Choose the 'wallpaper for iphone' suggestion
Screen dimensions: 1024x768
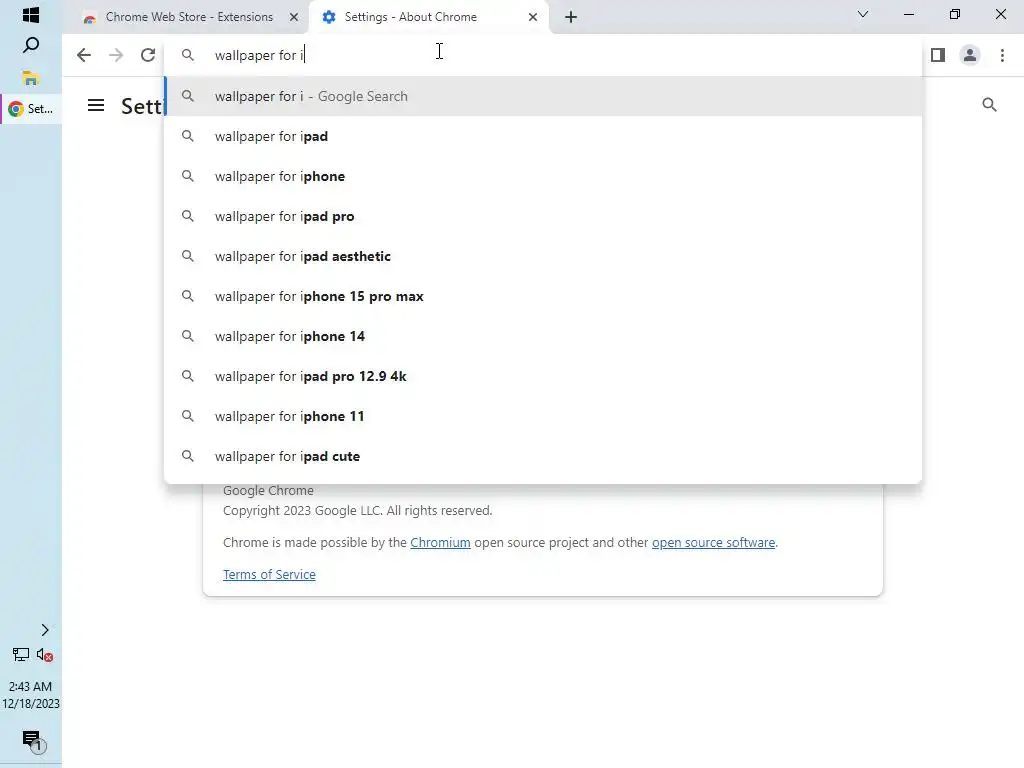pyautogui.click(x=543, y=176)
